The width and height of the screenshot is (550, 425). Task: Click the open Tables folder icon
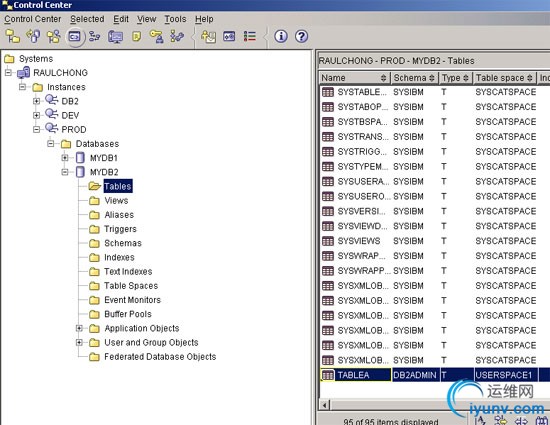point(94,186)
